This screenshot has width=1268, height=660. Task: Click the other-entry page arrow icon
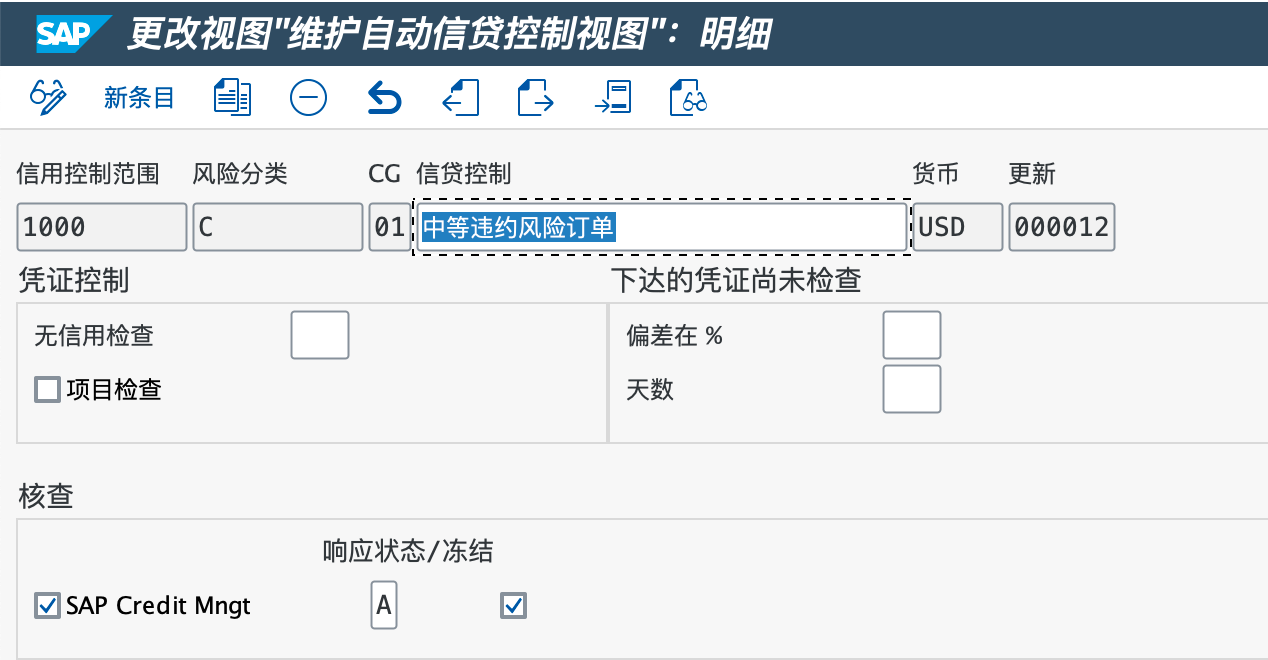pyautogui.click(x=612, y=97)
